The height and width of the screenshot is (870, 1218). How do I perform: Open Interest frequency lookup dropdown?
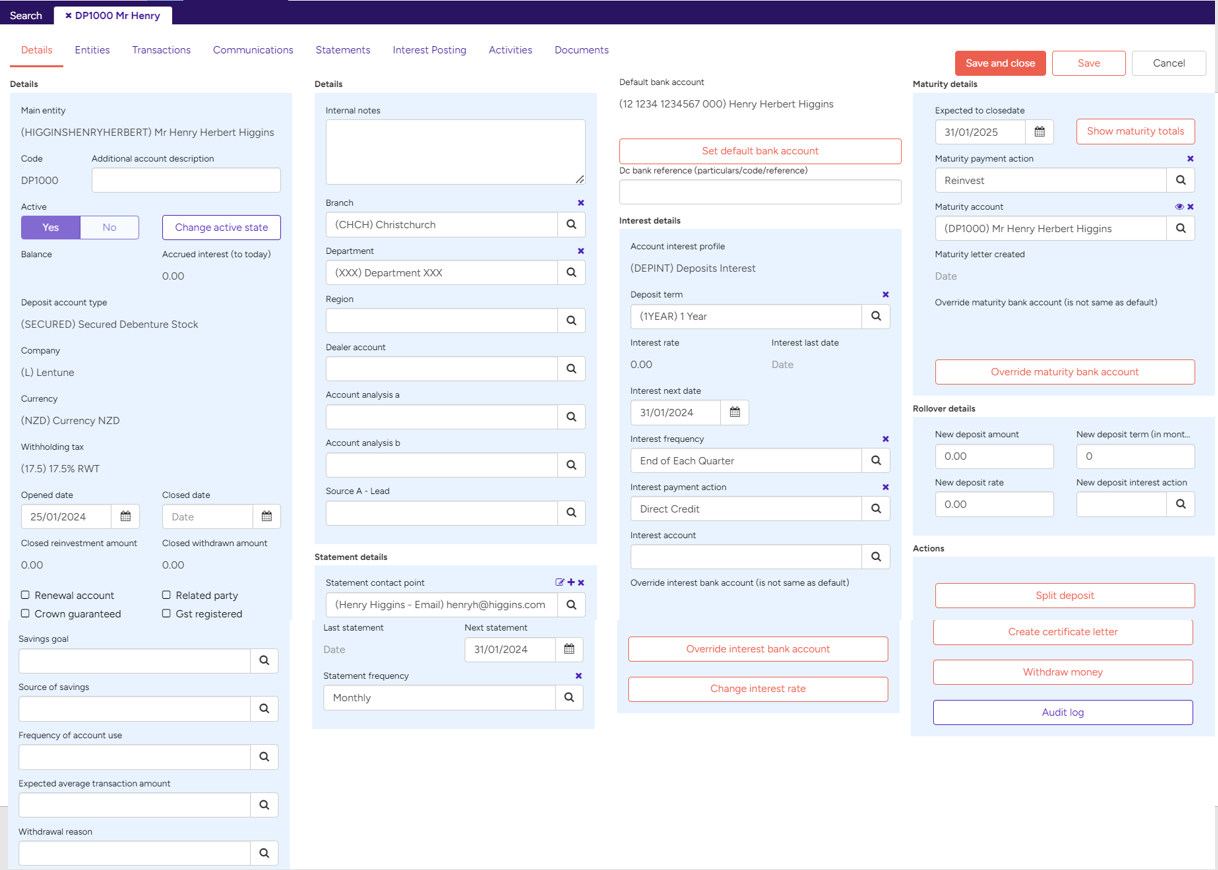[x=875, y=461]
